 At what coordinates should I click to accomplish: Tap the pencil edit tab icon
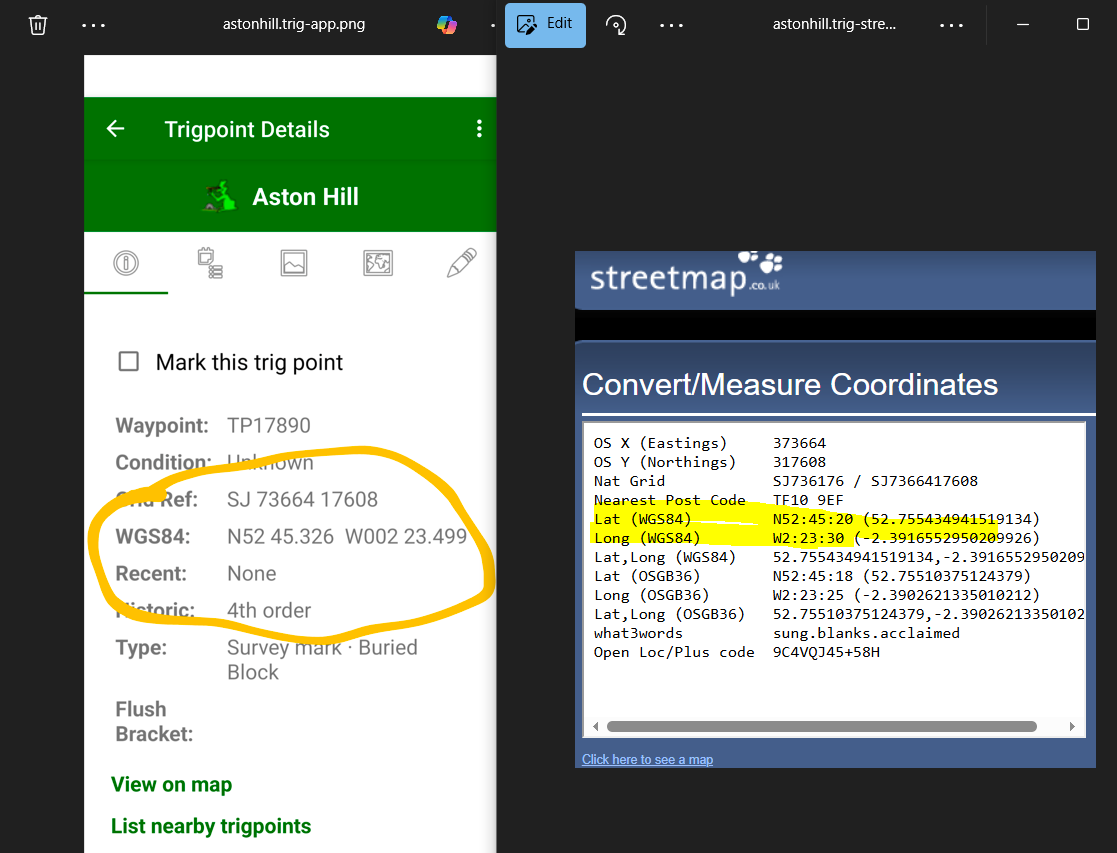[462, 263]
